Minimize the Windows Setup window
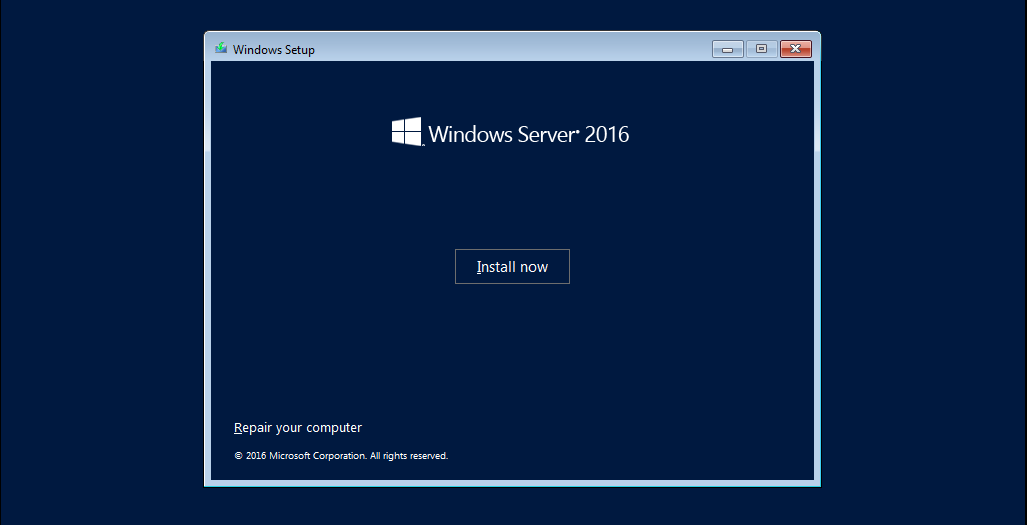Image resolution: width=1027 pixels, height=525 pixels. [728, 49]
